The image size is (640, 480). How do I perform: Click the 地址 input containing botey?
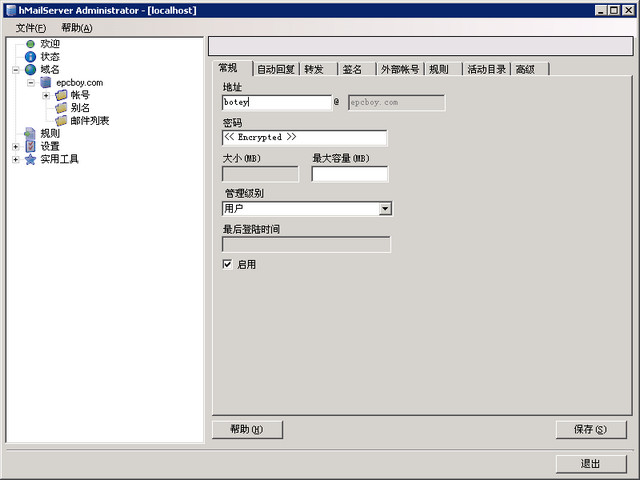tap(277, 102)
